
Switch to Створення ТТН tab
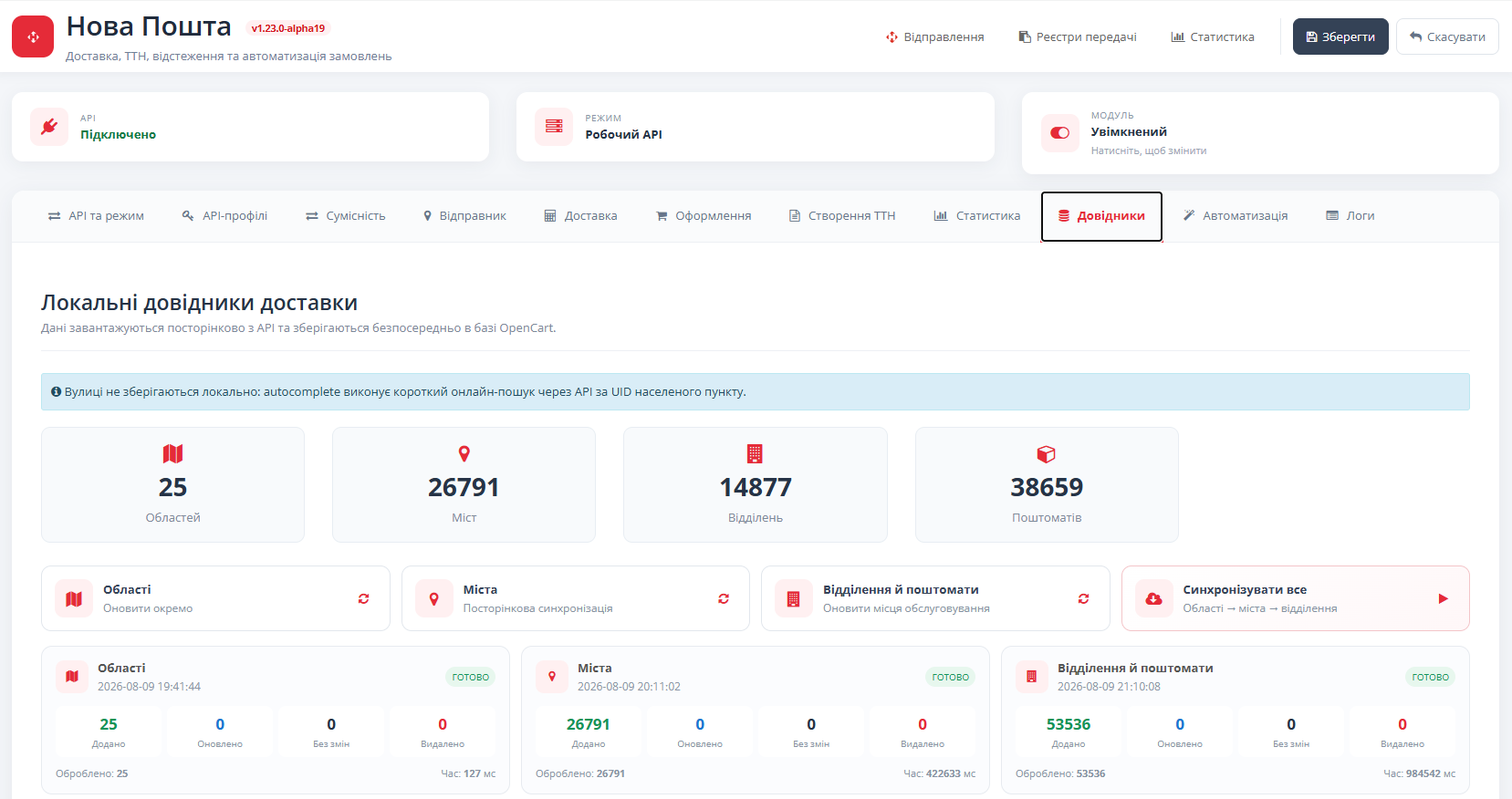click(x=842, y=216)
